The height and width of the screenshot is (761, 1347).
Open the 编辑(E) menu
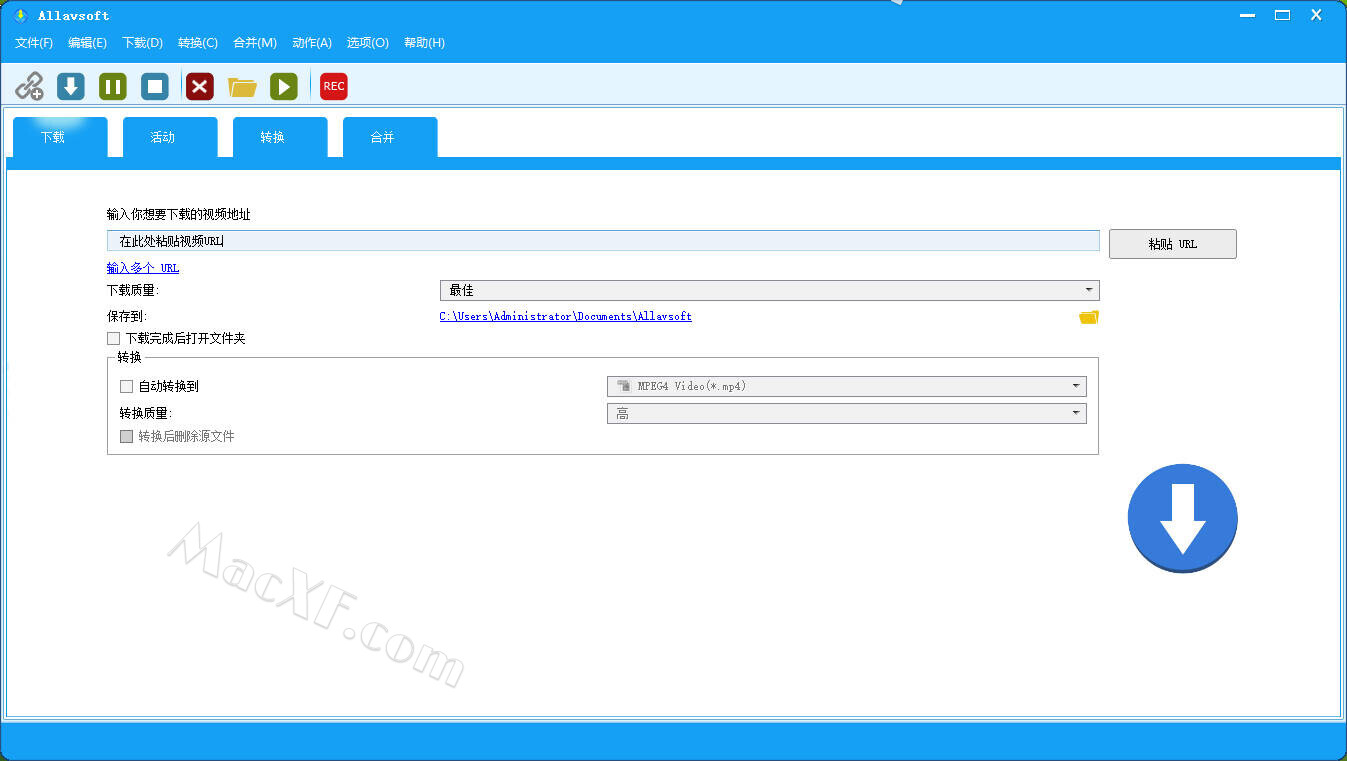coord(87,43)
